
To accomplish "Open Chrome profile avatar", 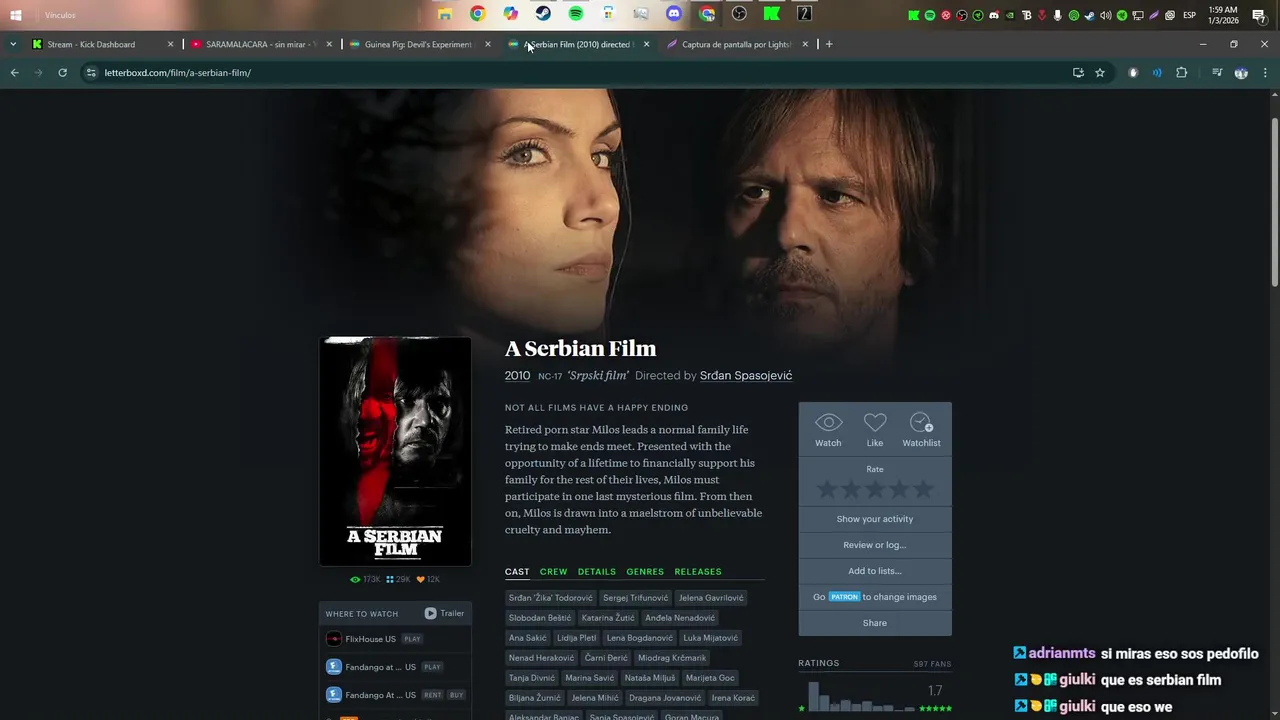I will [1241, 73].
